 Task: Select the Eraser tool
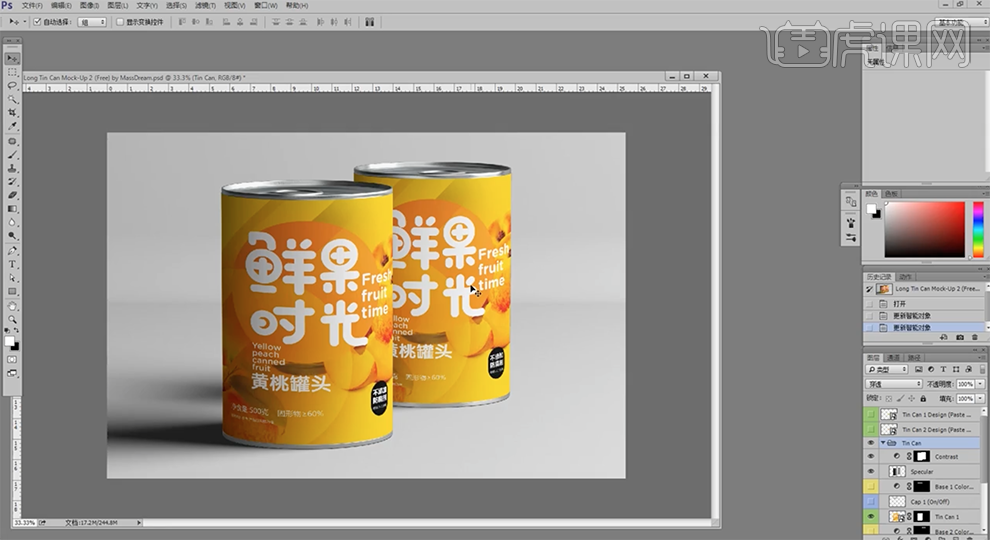[12, 195]
